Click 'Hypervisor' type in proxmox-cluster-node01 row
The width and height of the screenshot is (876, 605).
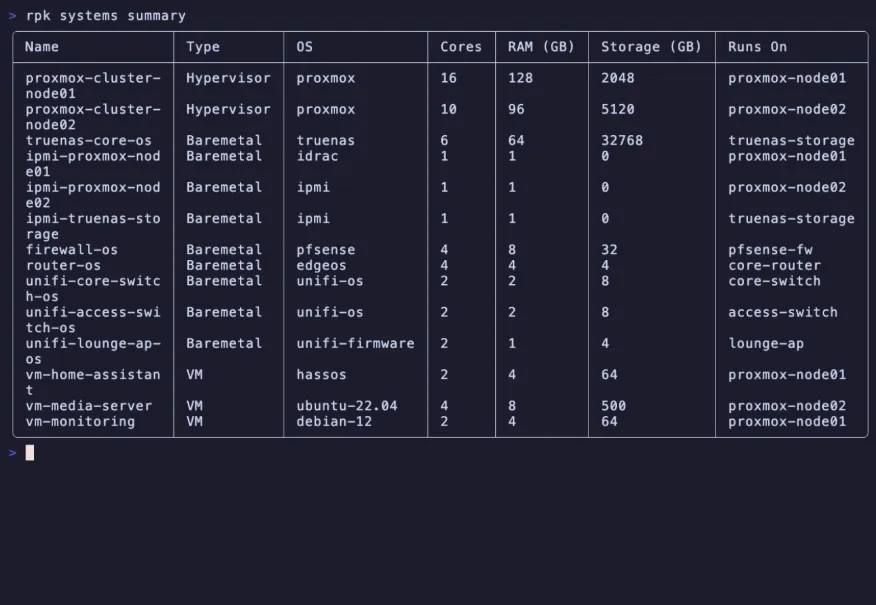point(228,78)
